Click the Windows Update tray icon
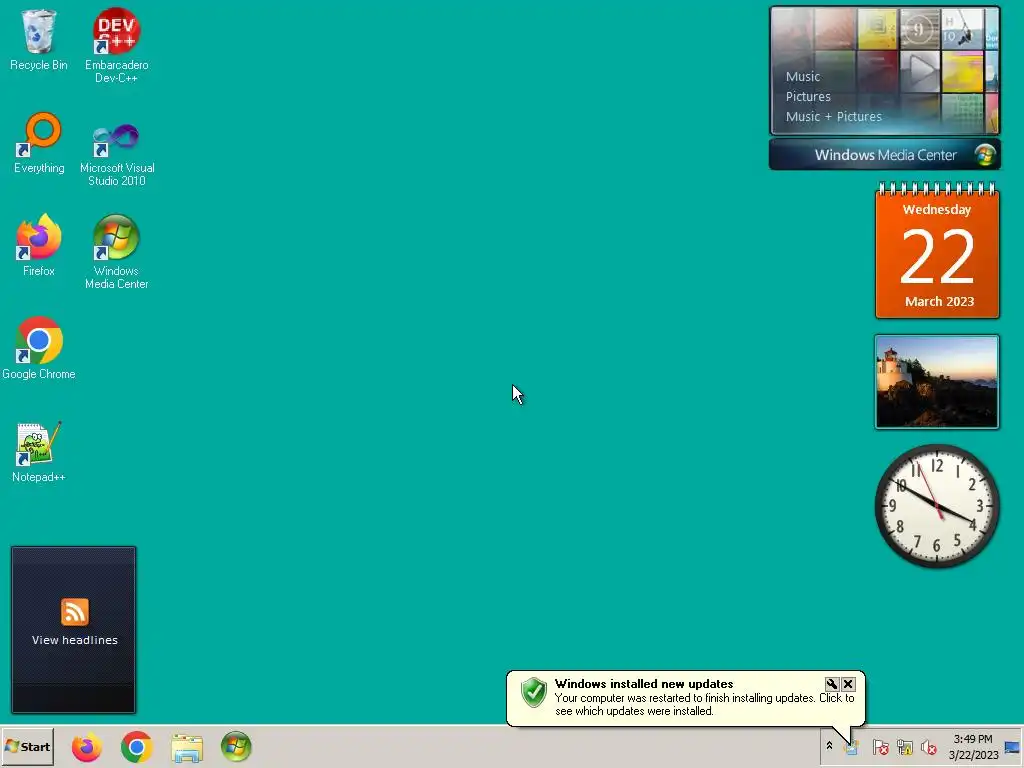The image size is (1024, 768). click(x=852, y=746)
